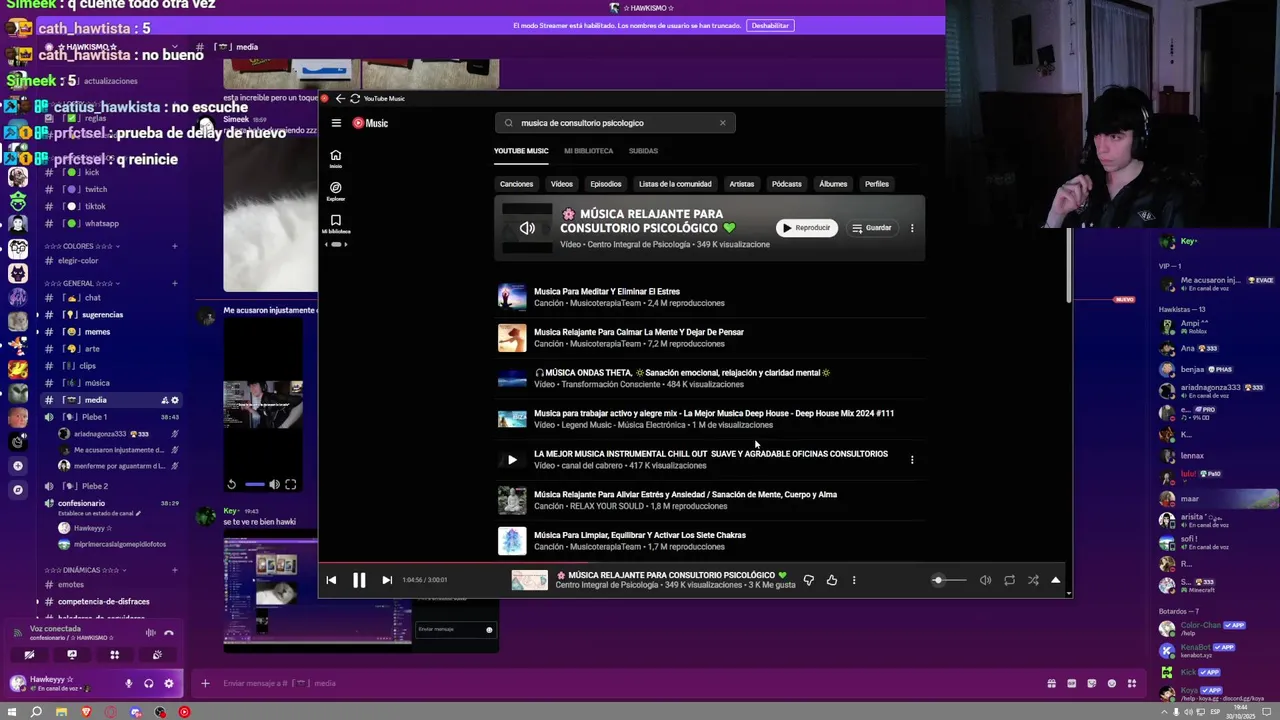Click Guardar on the top result card

[x=872, y=228]
